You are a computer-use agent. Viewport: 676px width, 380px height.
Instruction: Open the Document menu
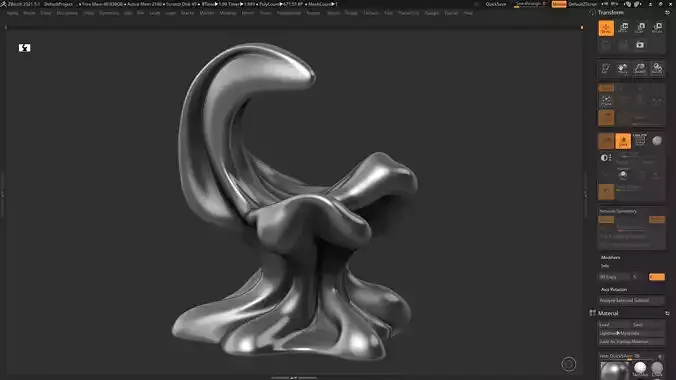click(67, 13)
